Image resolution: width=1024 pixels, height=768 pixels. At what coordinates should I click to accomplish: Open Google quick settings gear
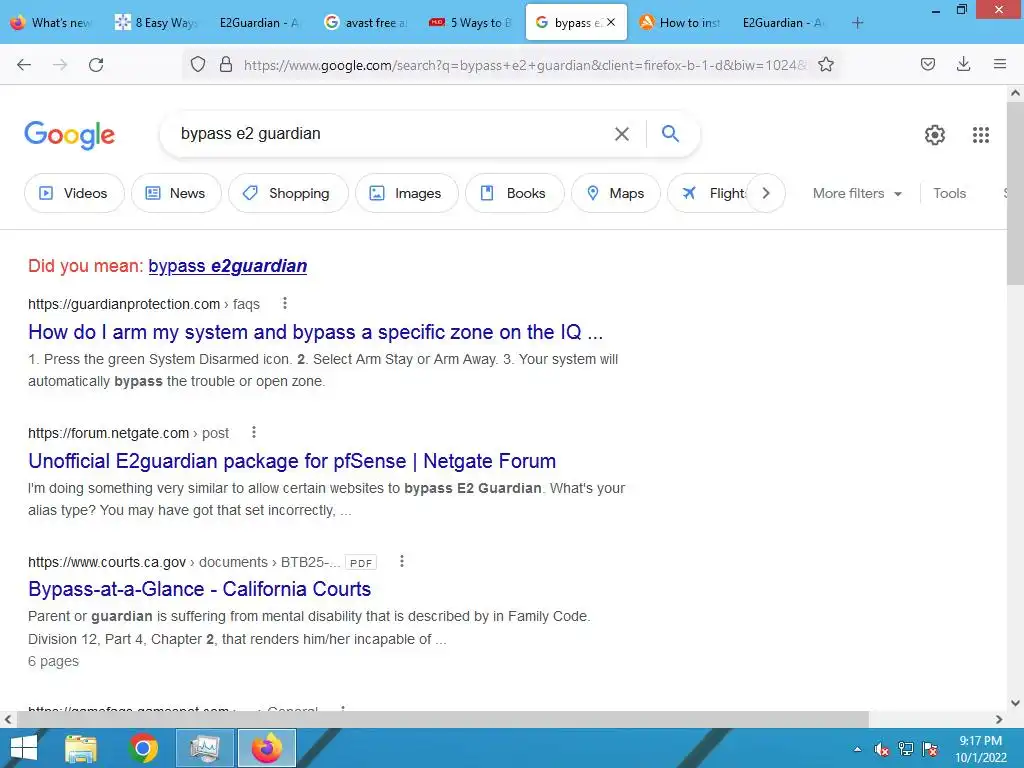[935, 135]
